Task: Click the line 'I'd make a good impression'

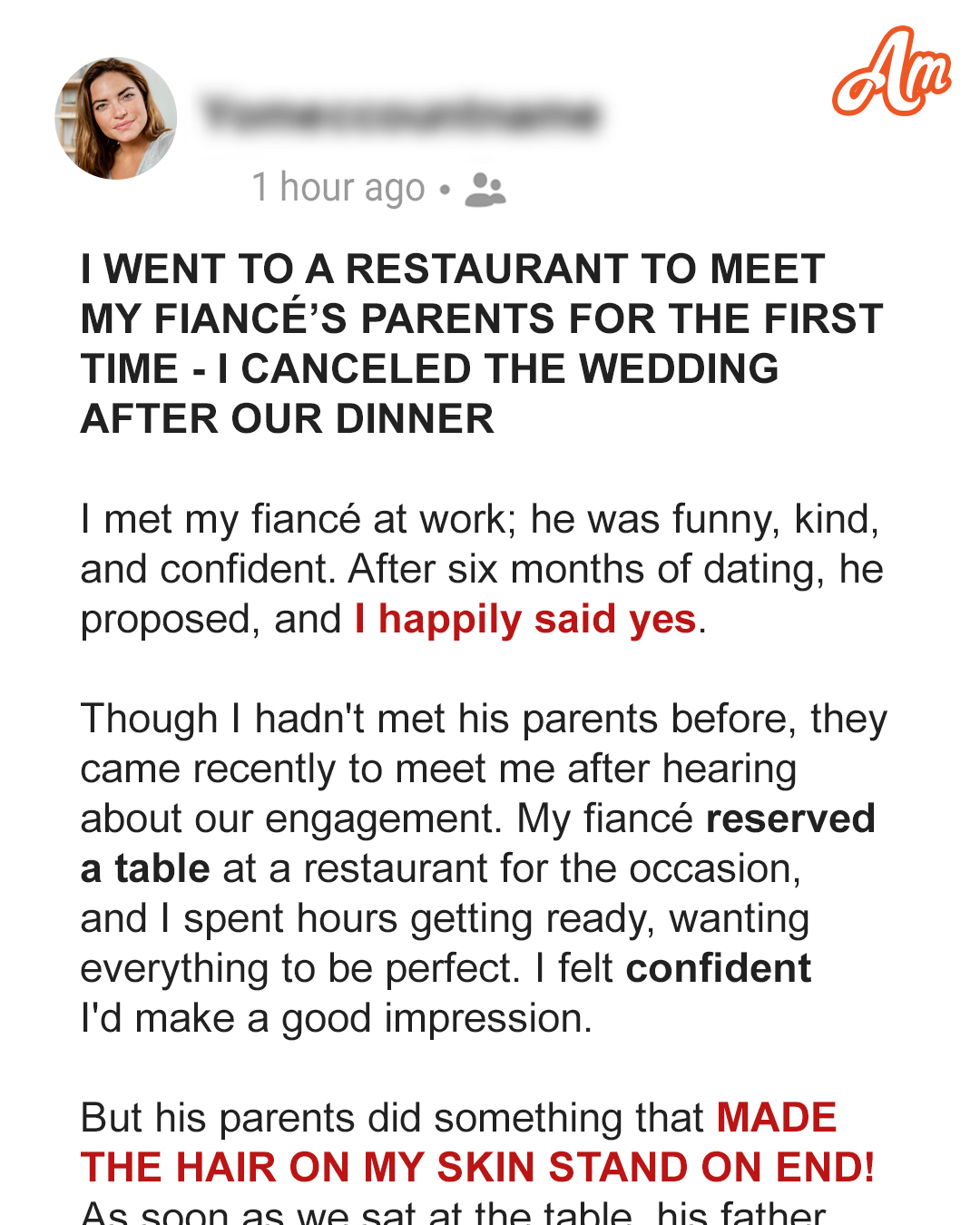Action: (x=336, y=1019)
